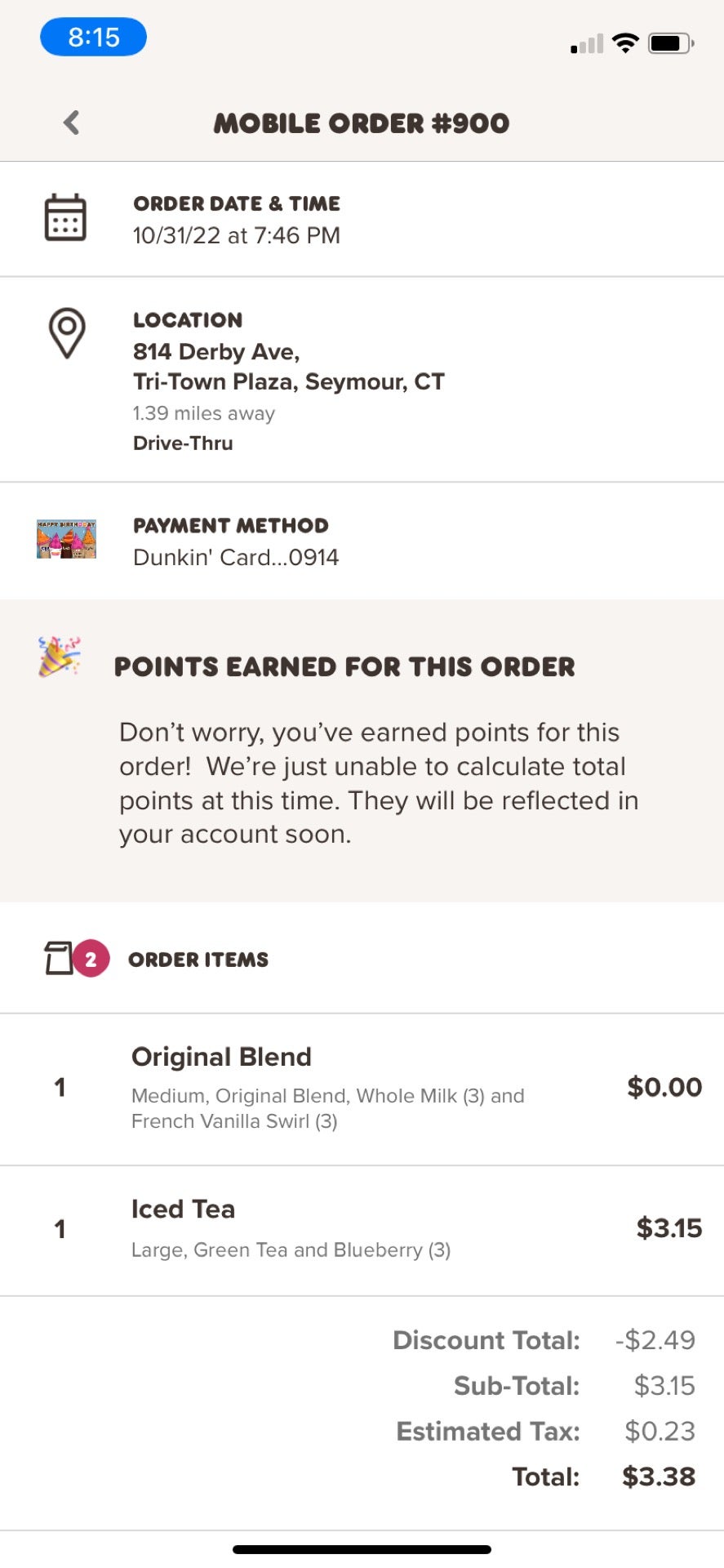
Task: Tap the order bag icon
Action: pos(58,958)
